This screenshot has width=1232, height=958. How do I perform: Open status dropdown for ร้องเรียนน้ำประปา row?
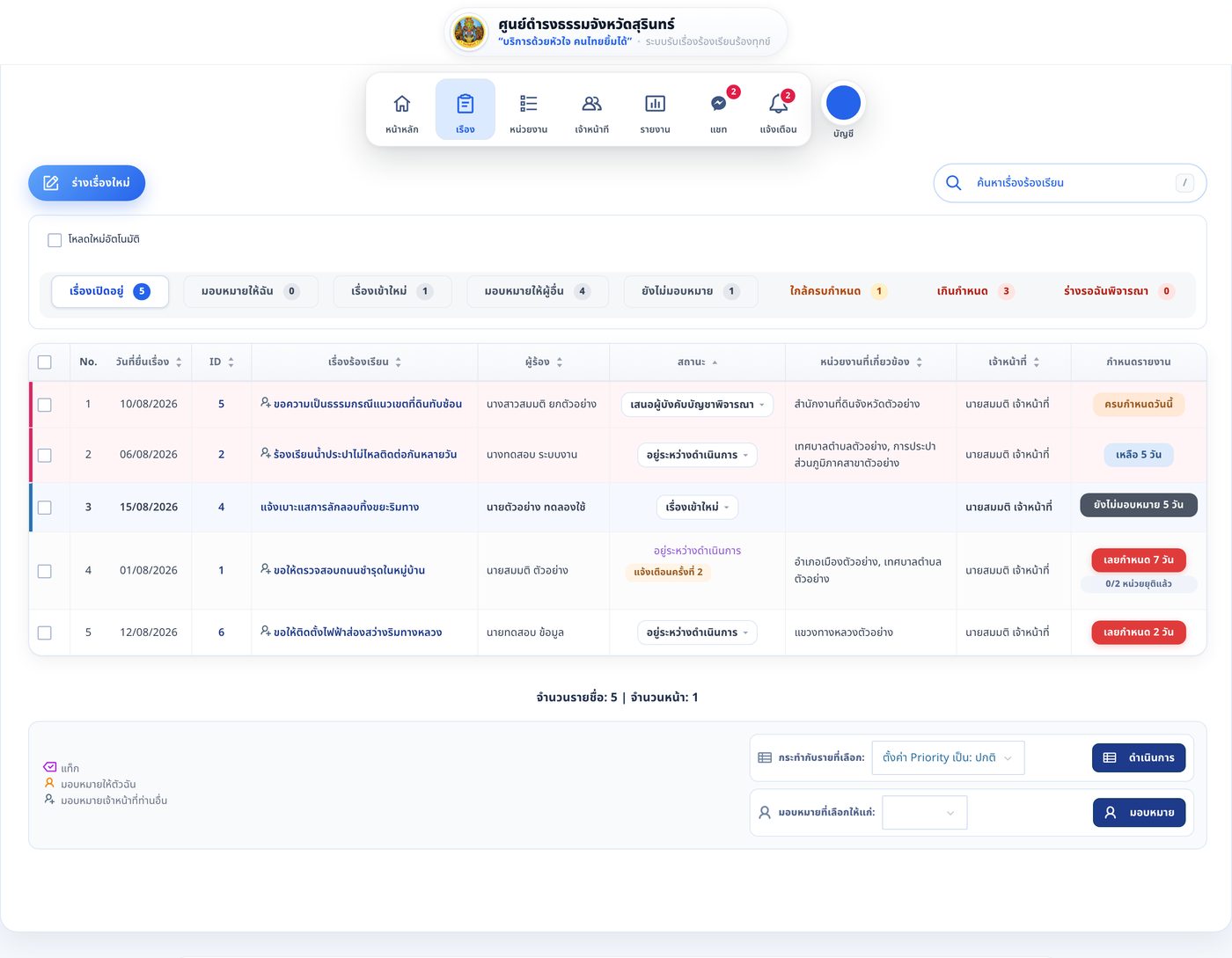pyautogui.click(x=697, y=455)
